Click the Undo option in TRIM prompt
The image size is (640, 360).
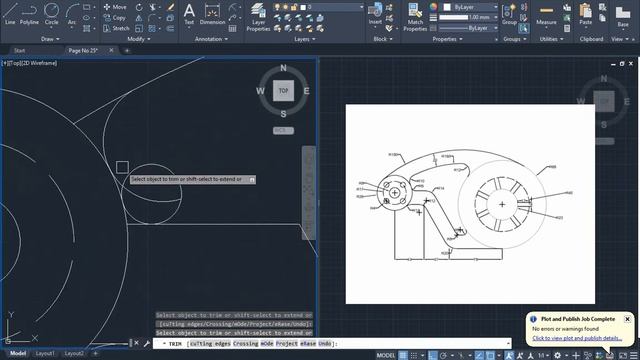324,344
